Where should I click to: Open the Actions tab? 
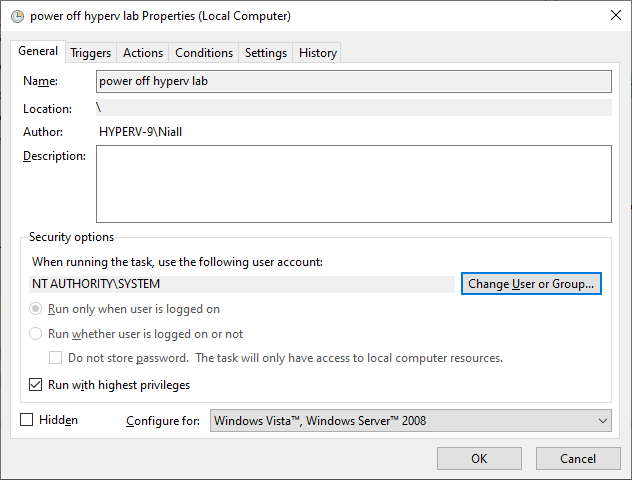pos(143,53)
